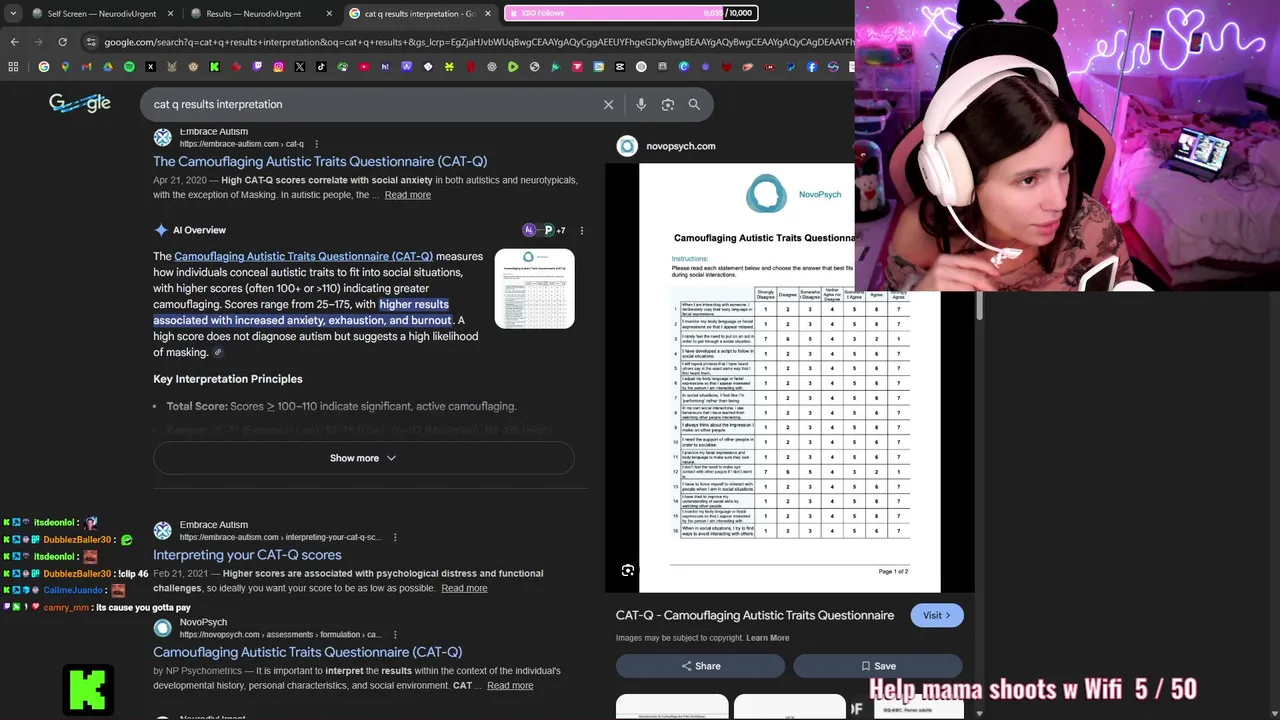
Task: Click the Google logo
Action: [x=80, y=103]
